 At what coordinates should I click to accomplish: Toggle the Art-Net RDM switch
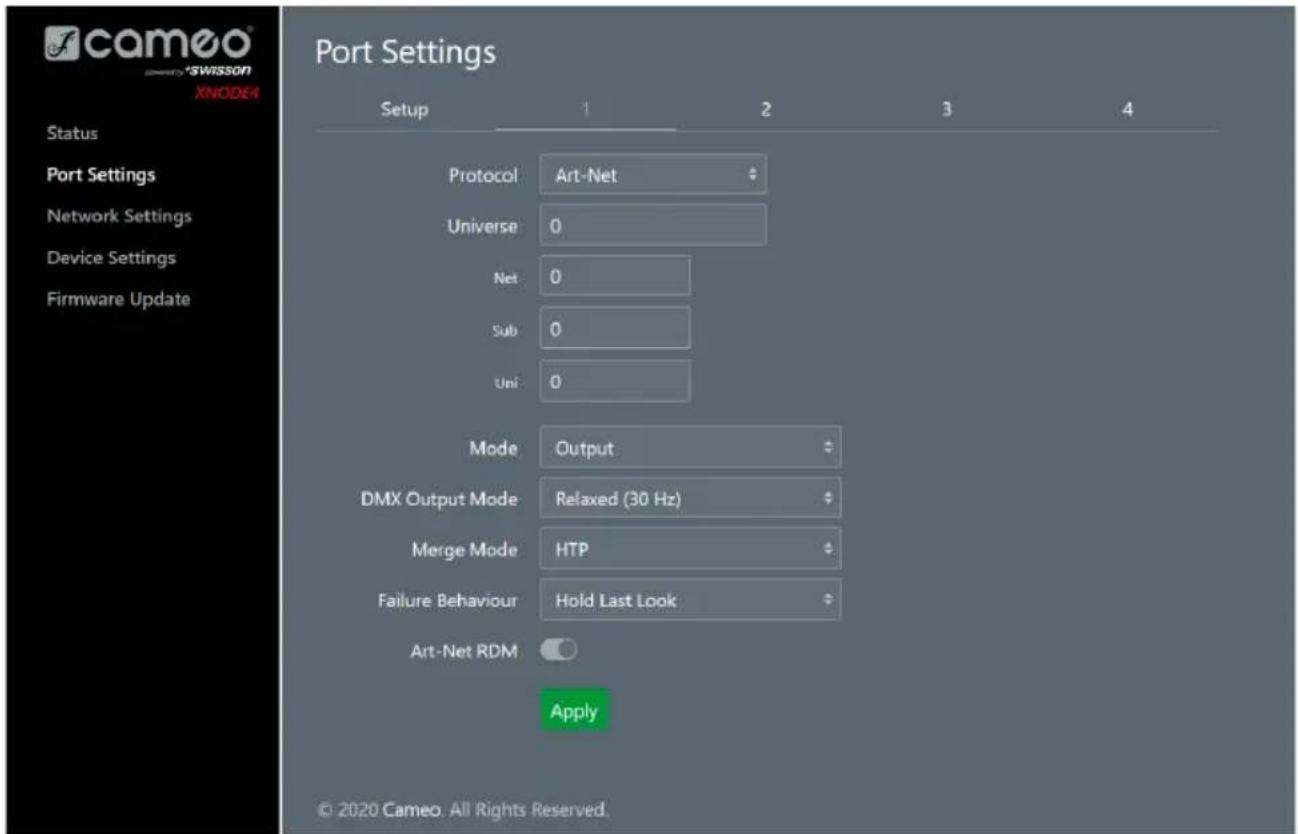[560, 650]
